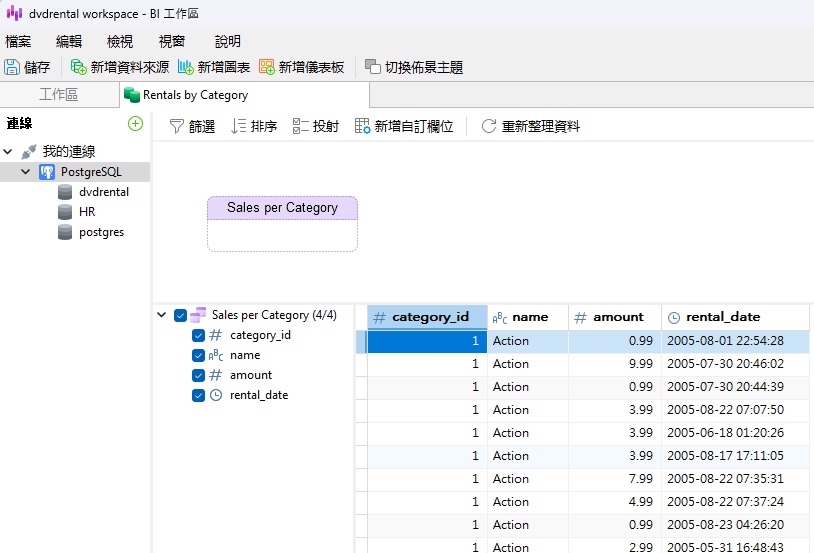Open the 檢視 view menu
Screen dimensions: 814x553
click(120, 42)
